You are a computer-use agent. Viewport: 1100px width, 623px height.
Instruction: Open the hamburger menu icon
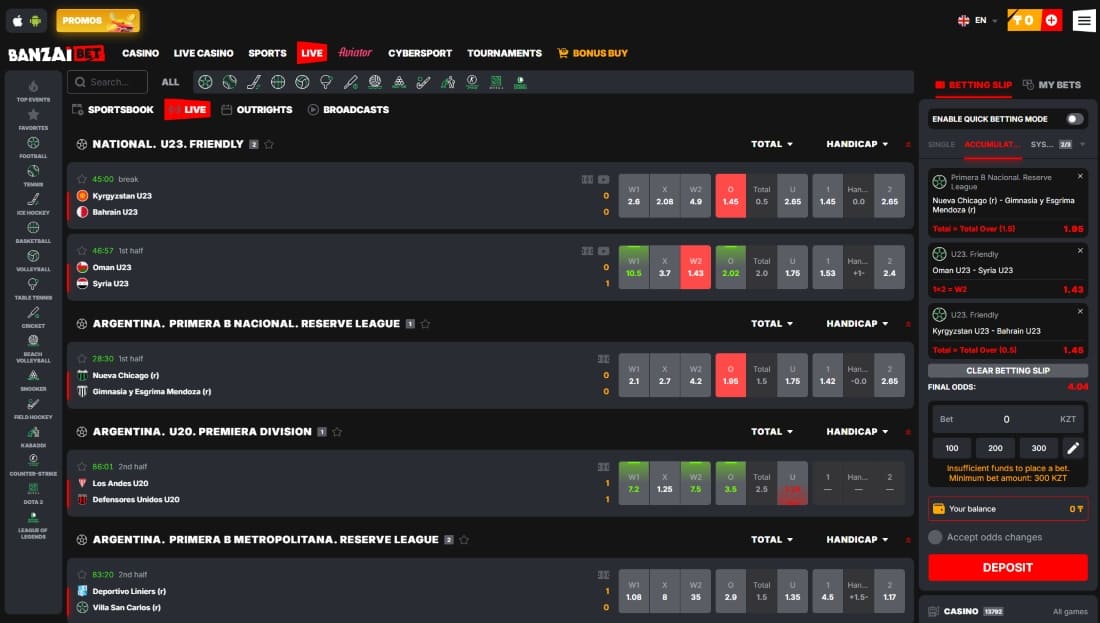coord(1084,20)
